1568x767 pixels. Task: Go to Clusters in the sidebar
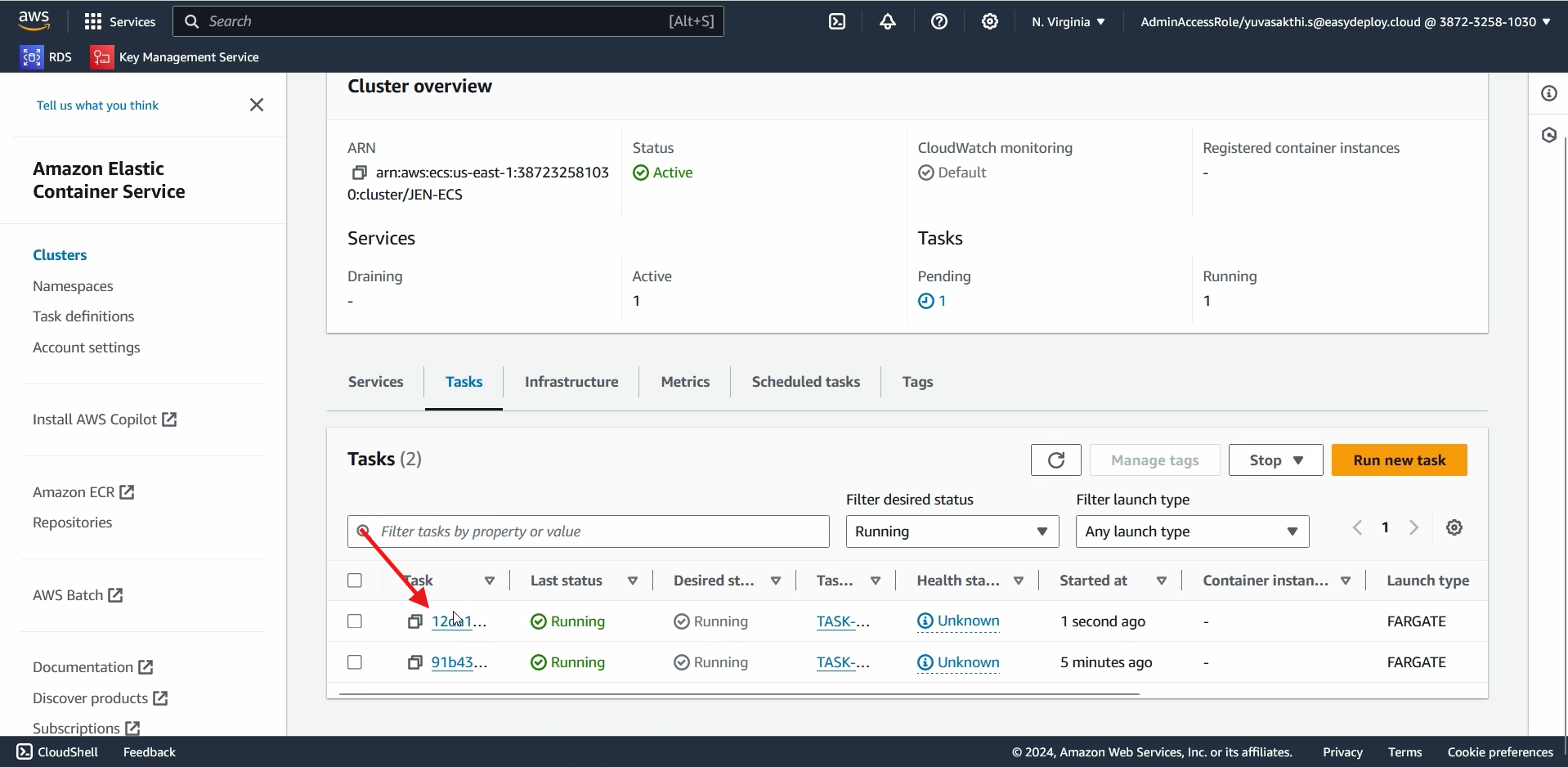point(60,255)
